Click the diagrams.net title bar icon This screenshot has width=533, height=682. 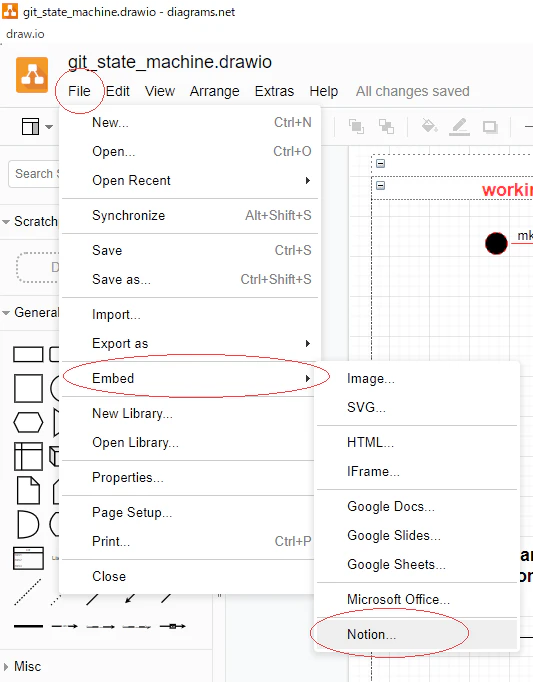pos(10,11)
